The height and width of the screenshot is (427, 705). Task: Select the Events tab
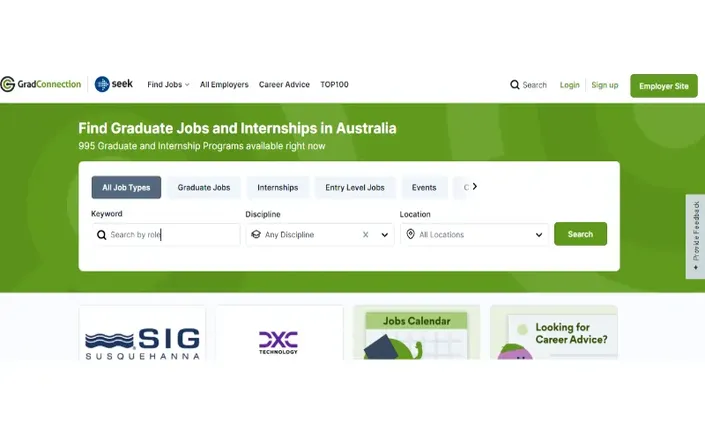(x=424, y=187)
